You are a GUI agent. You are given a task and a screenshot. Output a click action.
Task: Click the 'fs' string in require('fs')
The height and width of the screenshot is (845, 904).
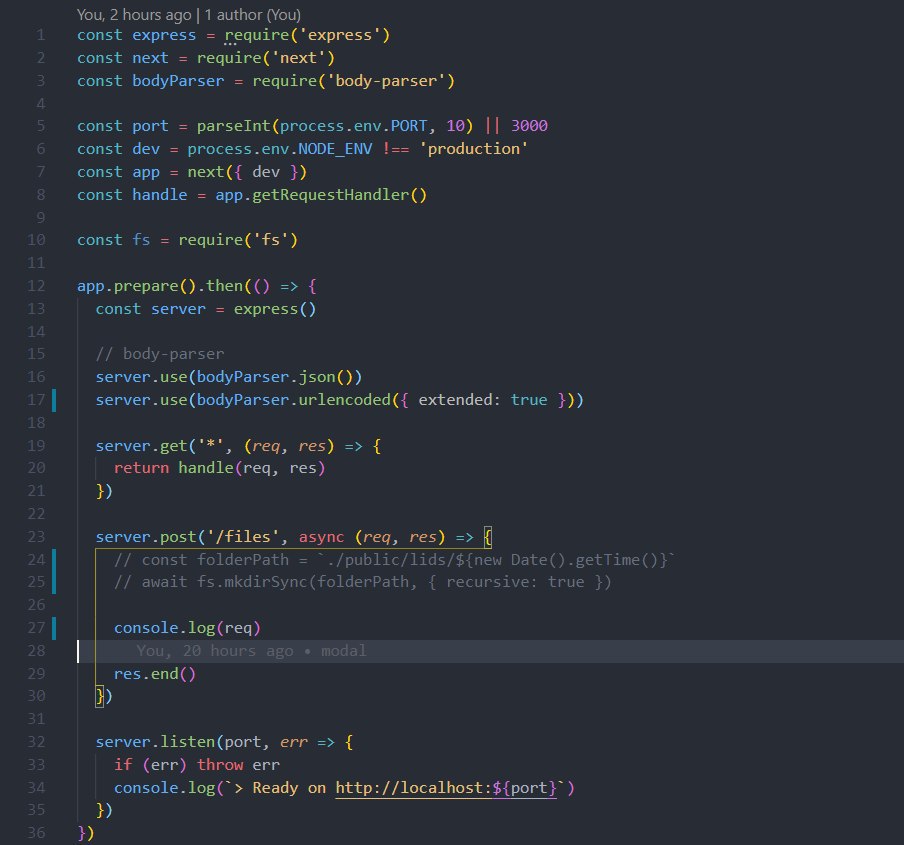click(270, 240)
